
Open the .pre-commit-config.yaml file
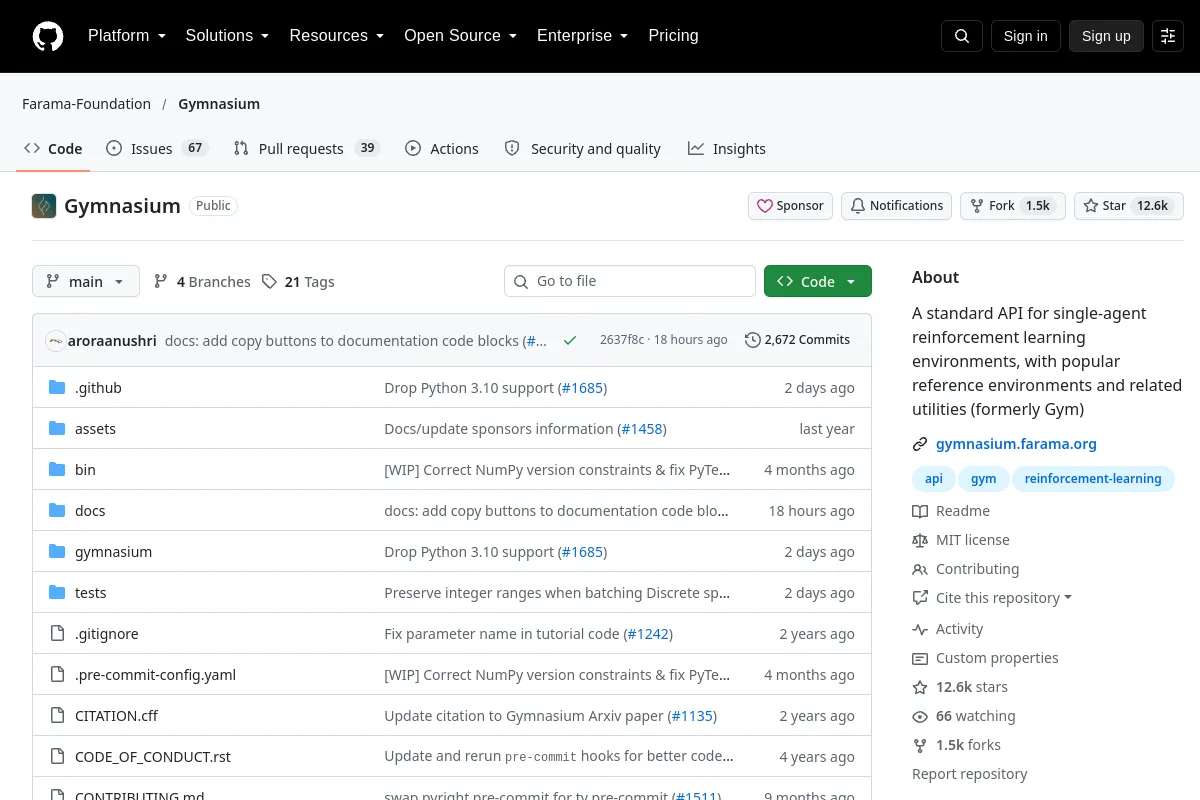point(155,674)
